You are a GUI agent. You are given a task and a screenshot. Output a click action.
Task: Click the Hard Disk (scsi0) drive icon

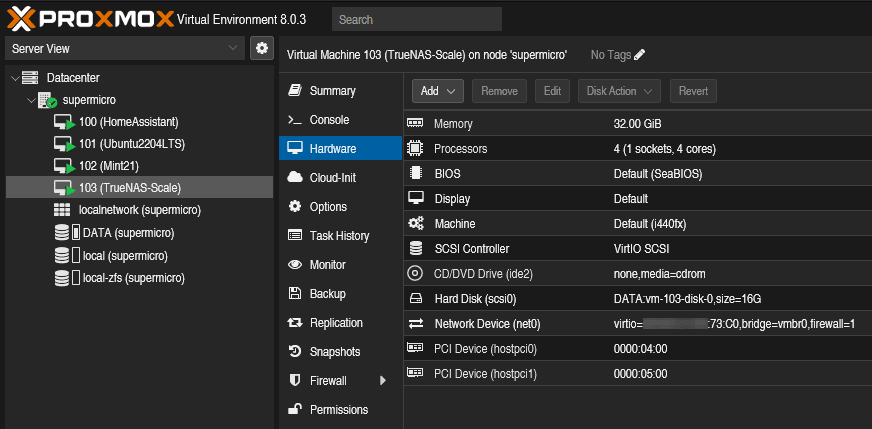415,299
